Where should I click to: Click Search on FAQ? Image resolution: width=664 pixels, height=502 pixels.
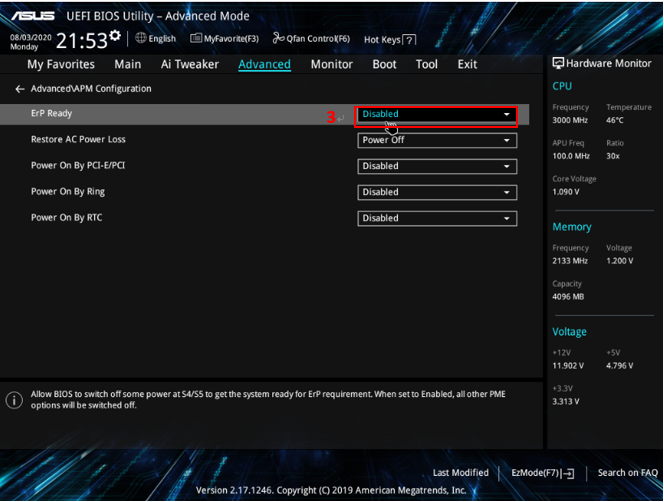coord(627,473)
